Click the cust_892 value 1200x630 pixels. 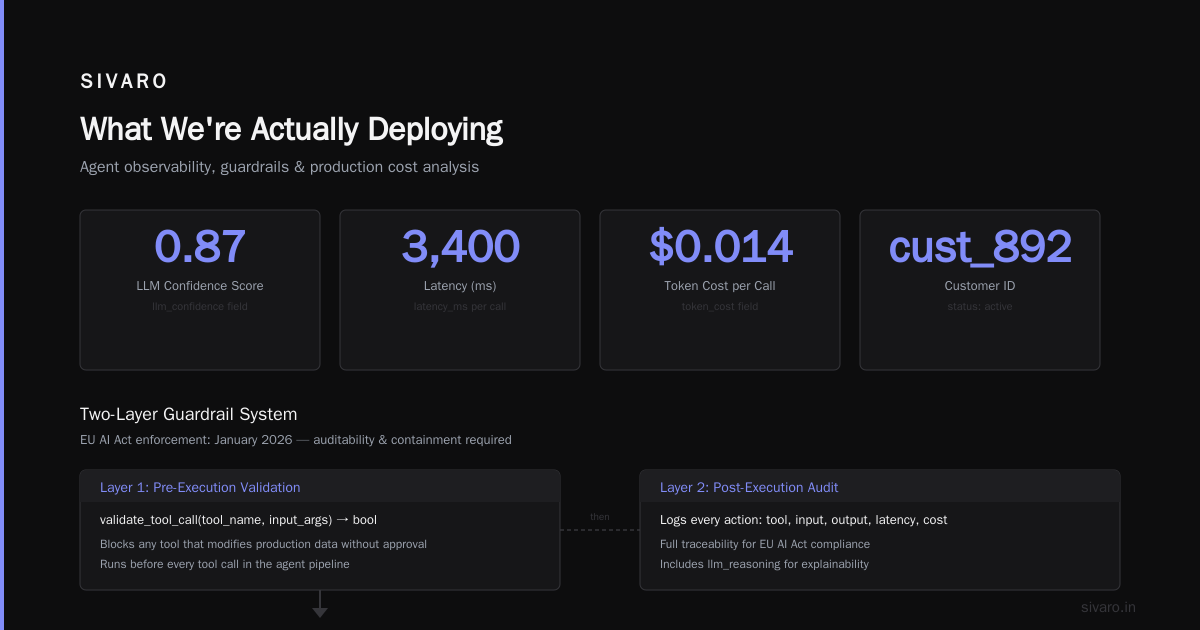(x=980, y=247)
